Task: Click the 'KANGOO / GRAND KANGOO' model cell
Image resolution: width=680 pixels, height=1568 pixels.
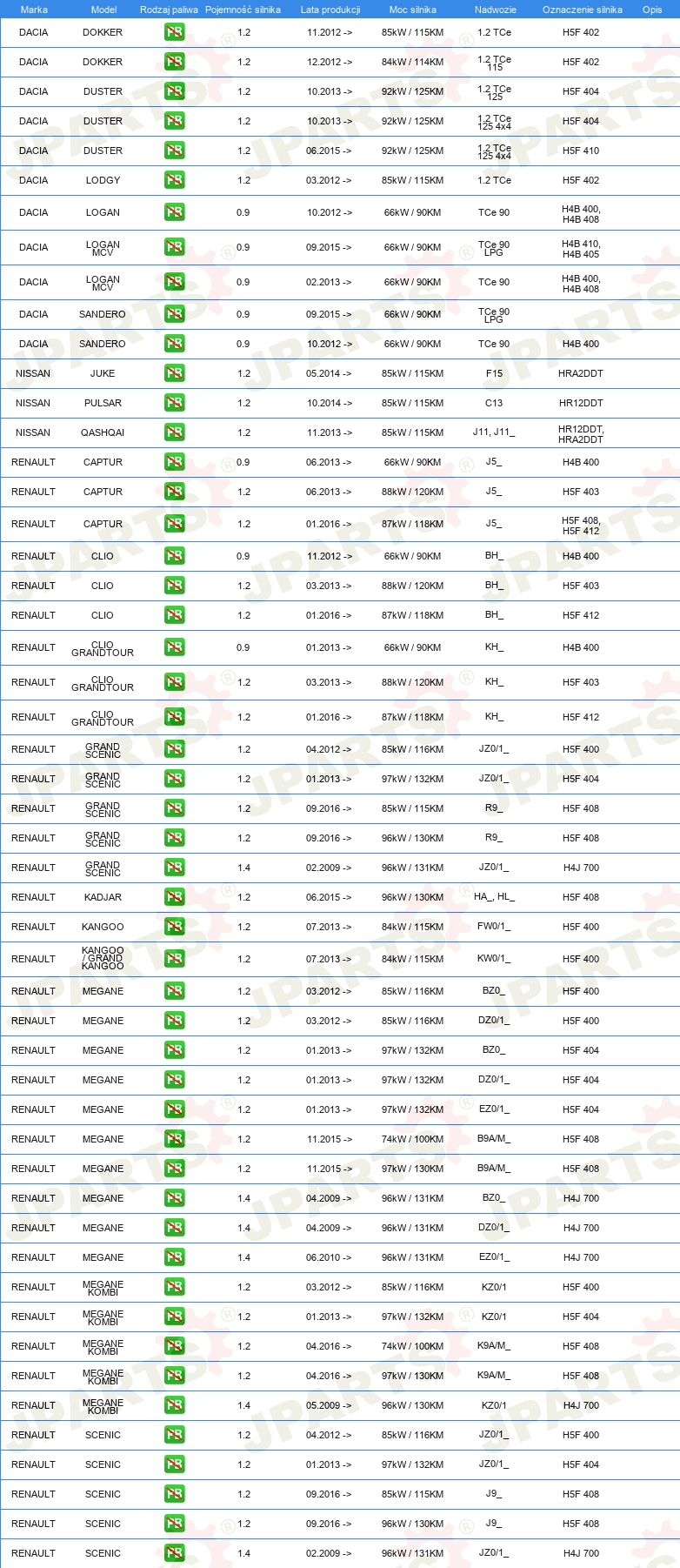Action: coord(103,959)
